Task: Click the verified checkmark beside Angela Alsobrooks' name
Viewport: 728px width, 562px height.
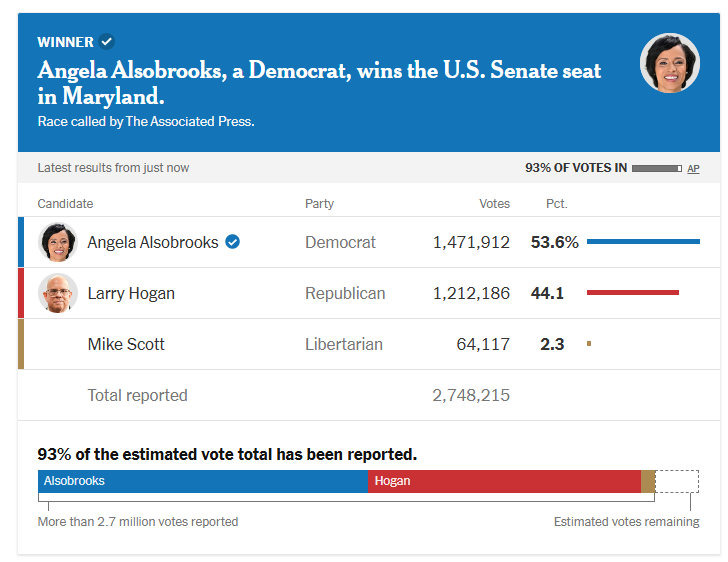Action: pos(233,242)
